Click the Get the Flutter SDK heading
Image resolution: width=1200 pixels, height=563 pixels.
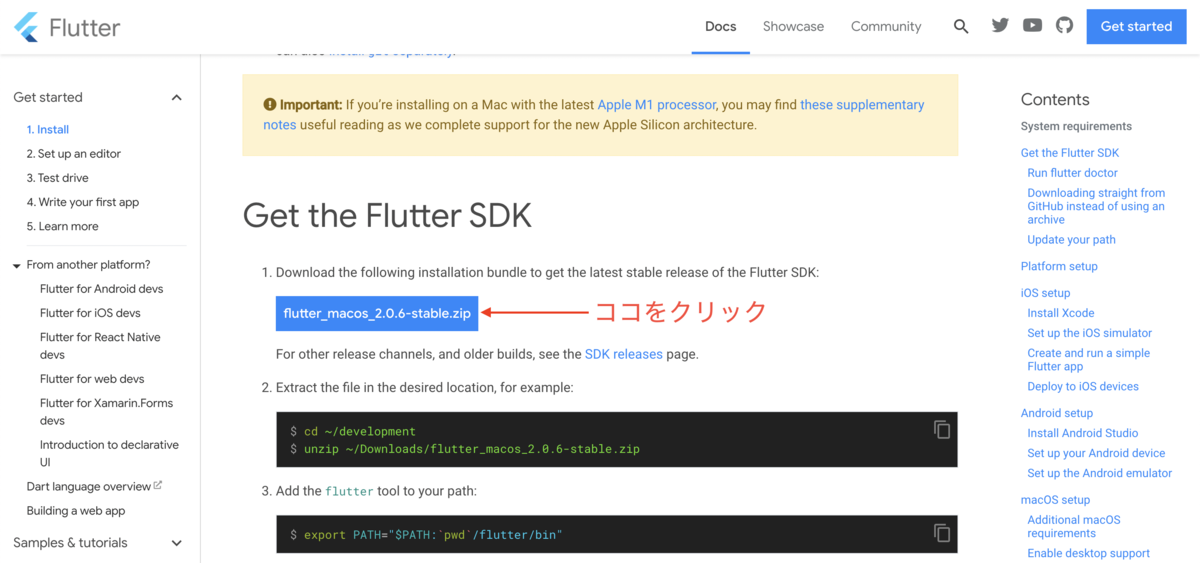(387, 215)
